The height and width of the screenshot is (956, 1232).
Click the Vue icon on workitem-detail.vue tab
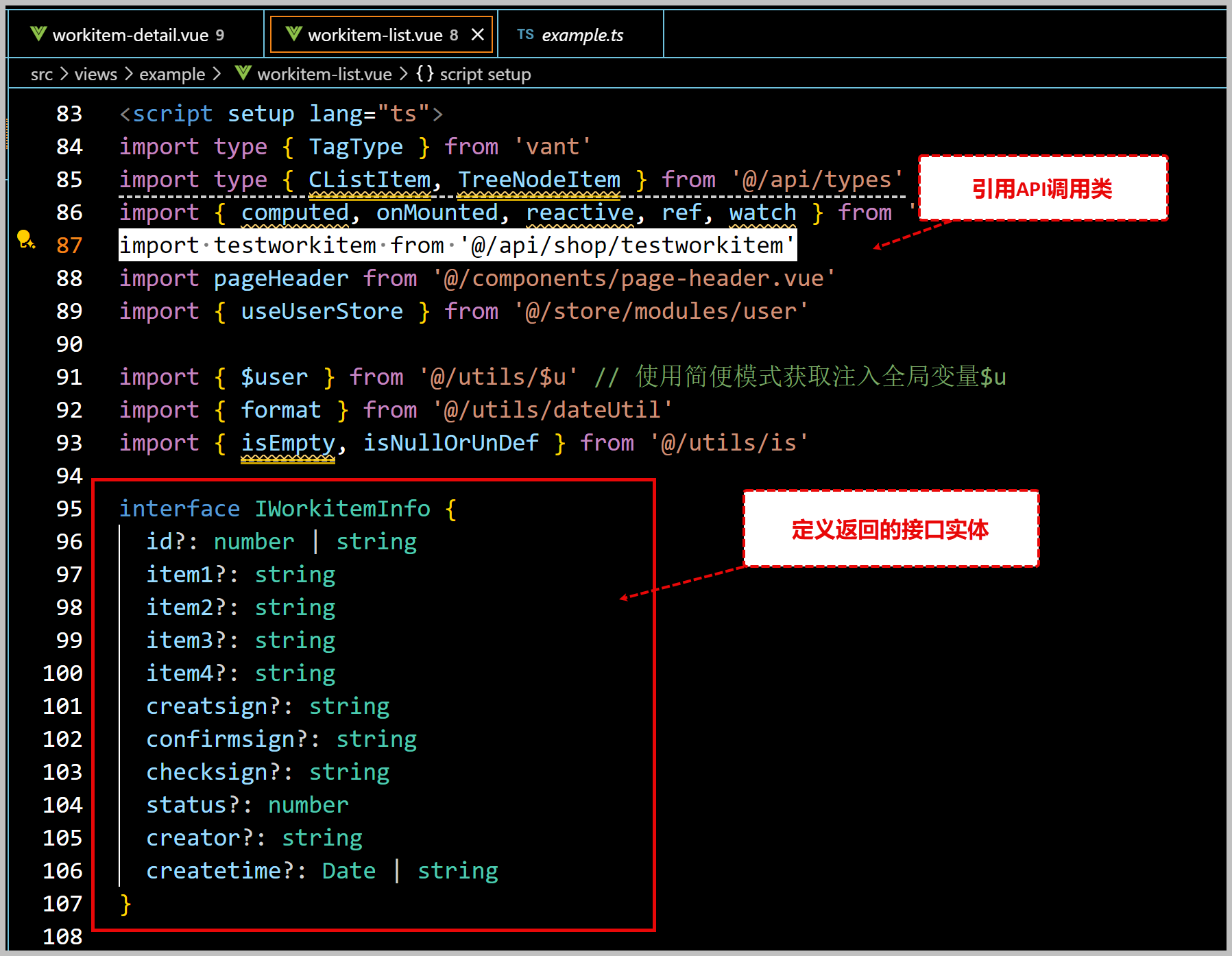pos(38,34)
